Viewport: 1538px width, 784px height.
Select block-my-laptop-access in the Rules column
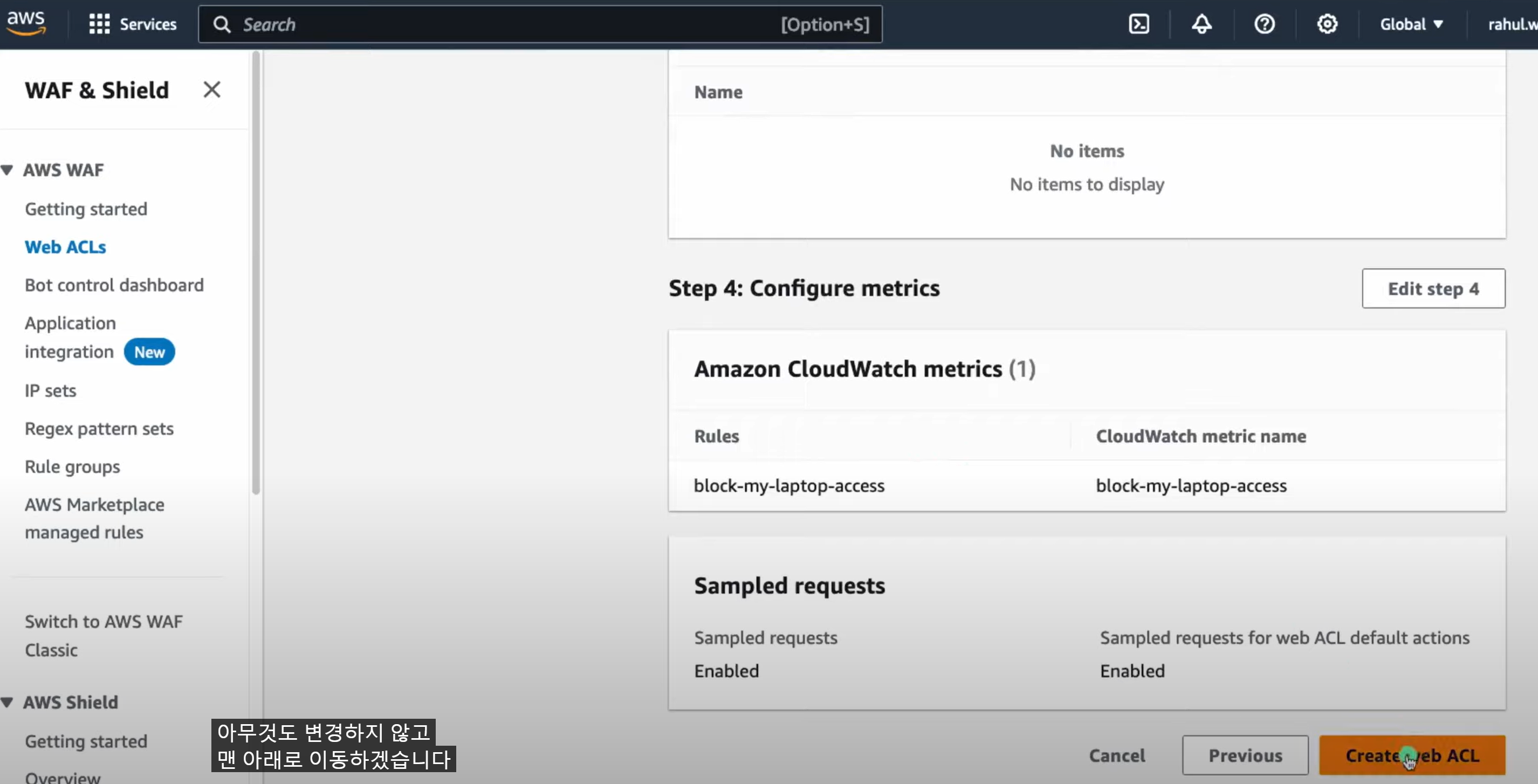click(x=789, y=485)
